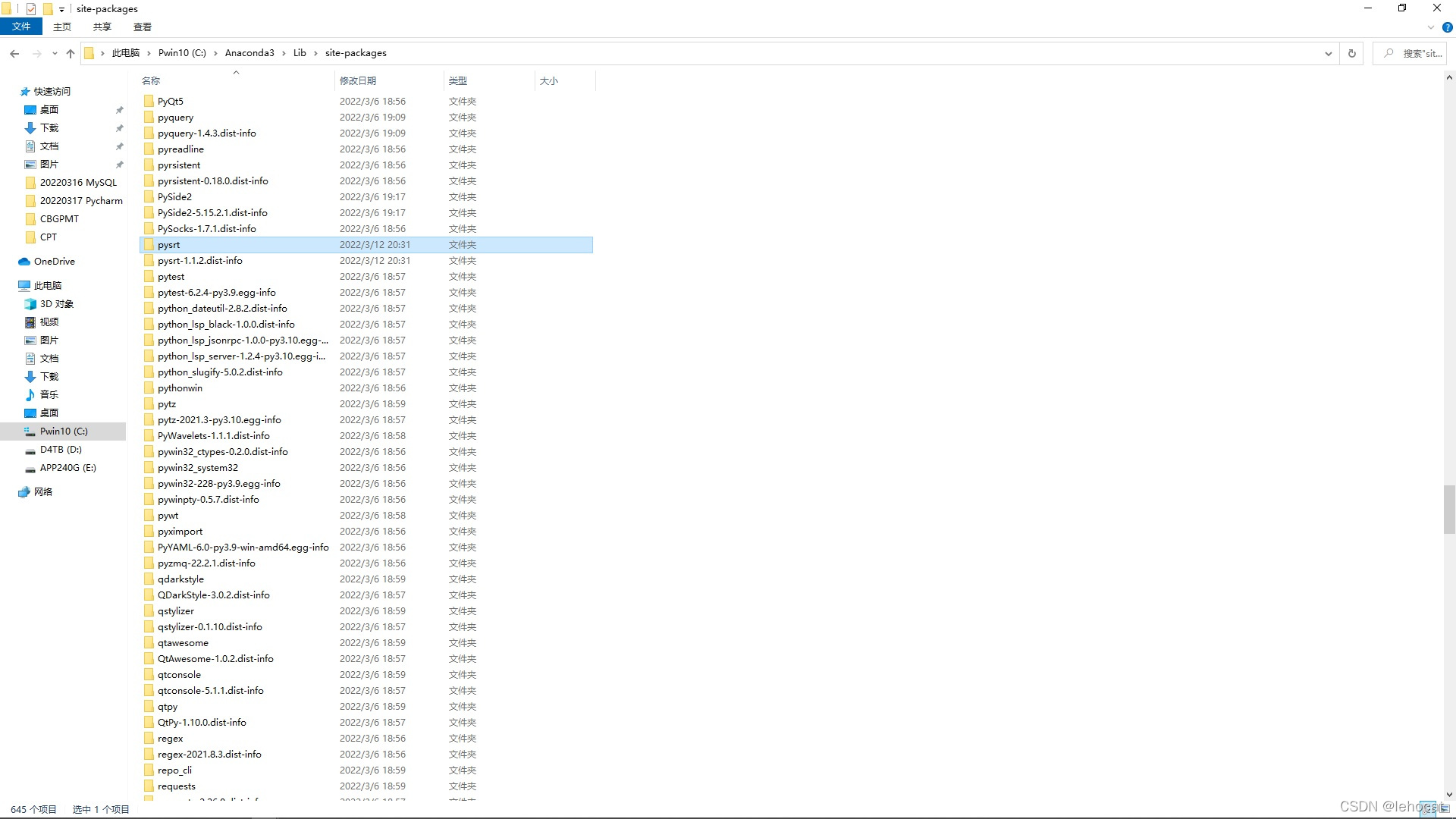The height and width of the screenshot is (819, 1456).
Task: Click the requests folder icon
Action: (x=149, y=786)
